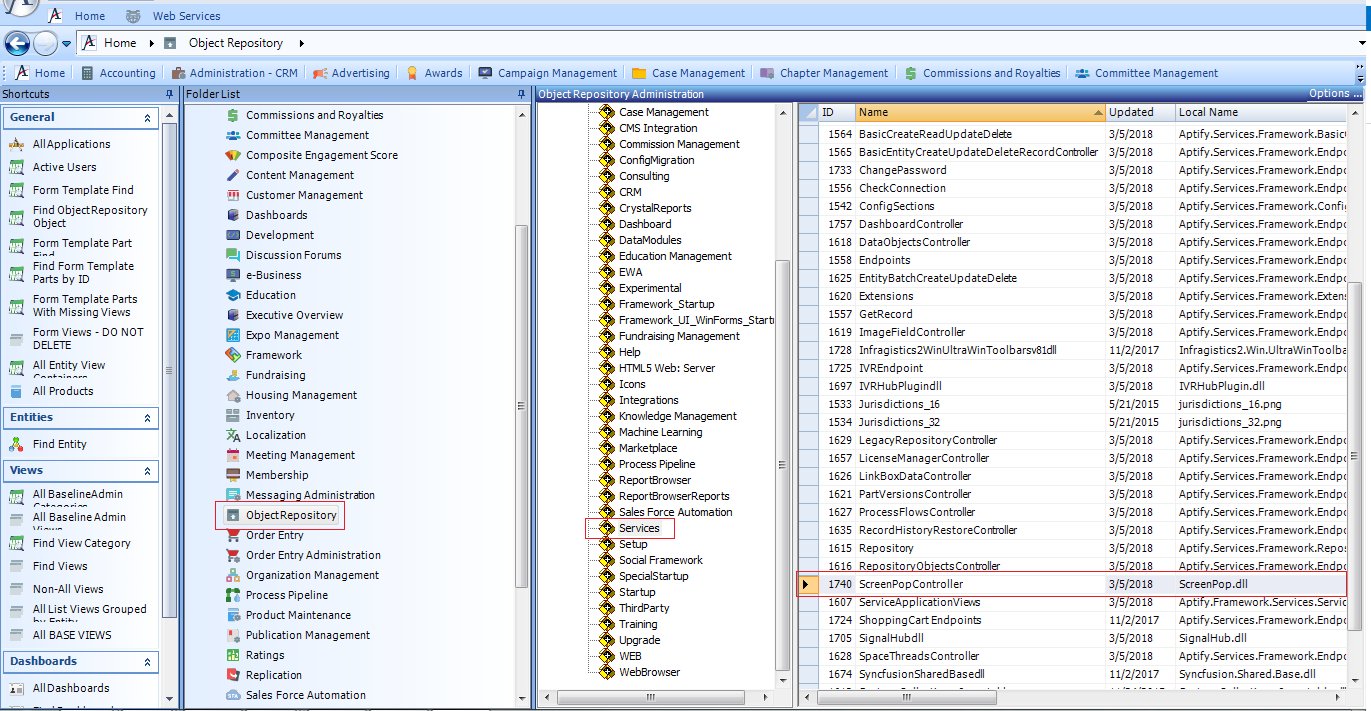Select Committee Management icon in Folder List
Screen dimensions: 1371x711
pos(233,135)
